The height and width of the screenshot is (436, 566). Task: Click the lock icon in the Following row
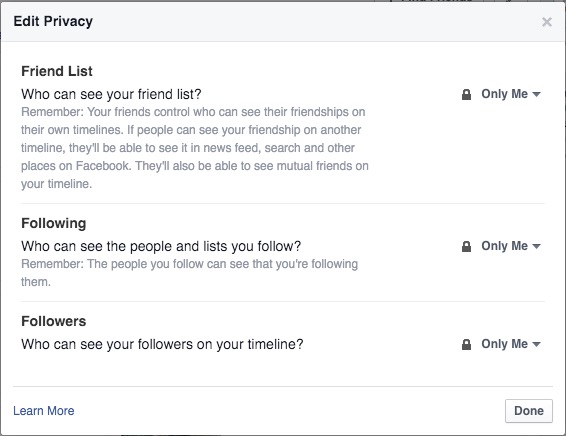click(x=466, y=246)
